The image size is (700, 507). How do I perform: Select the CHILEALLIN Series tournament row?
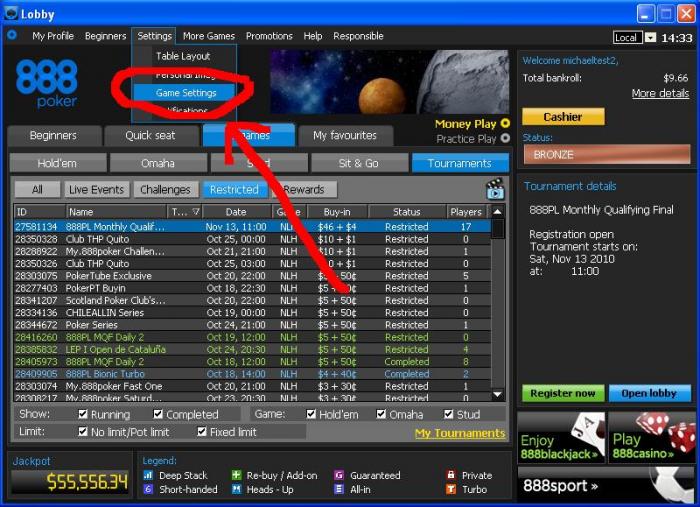coord(253,312)
